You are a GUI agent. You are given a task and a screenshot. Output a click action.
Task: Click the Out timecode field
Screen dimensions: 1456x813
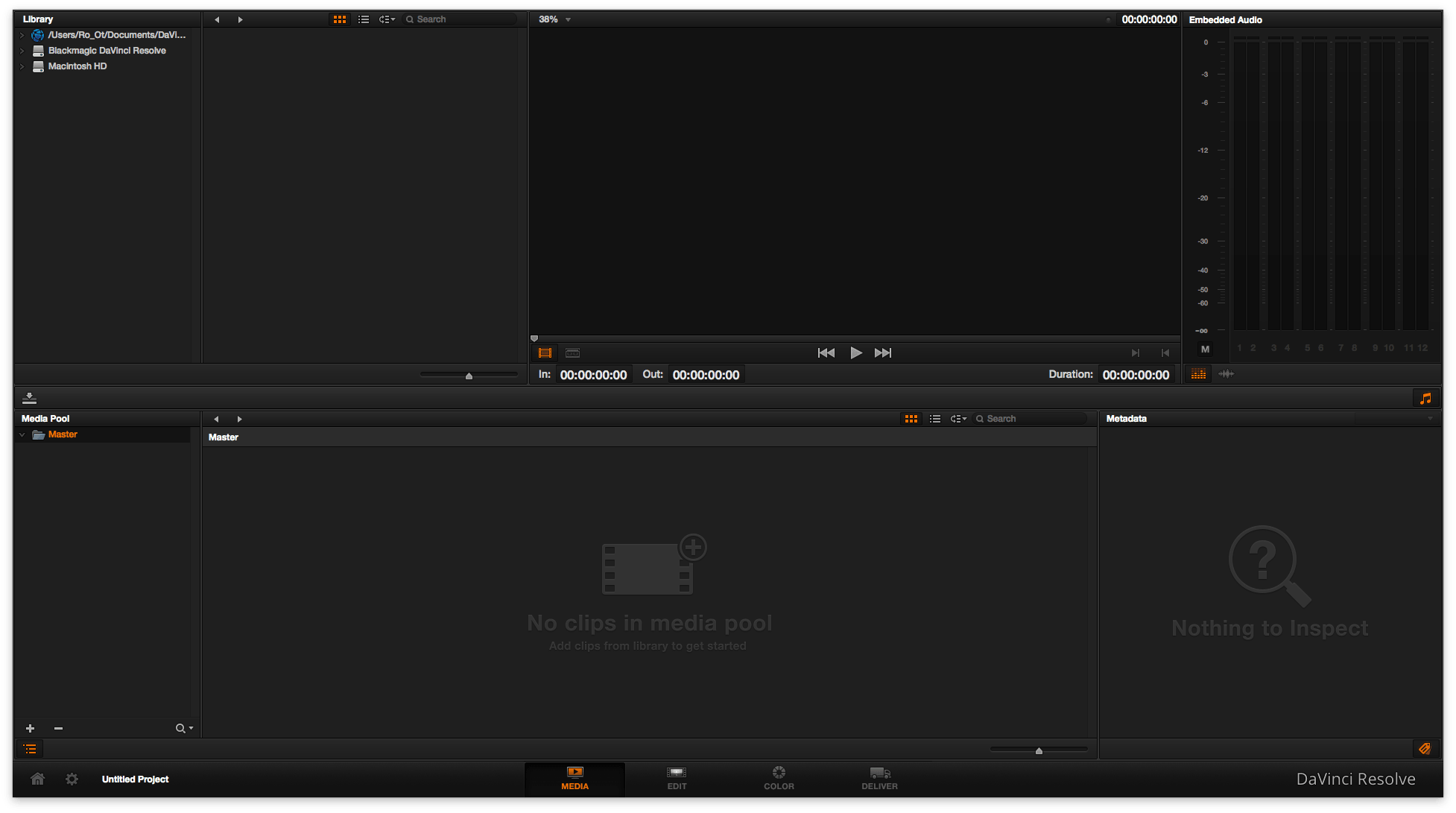(x=706, y=375)
